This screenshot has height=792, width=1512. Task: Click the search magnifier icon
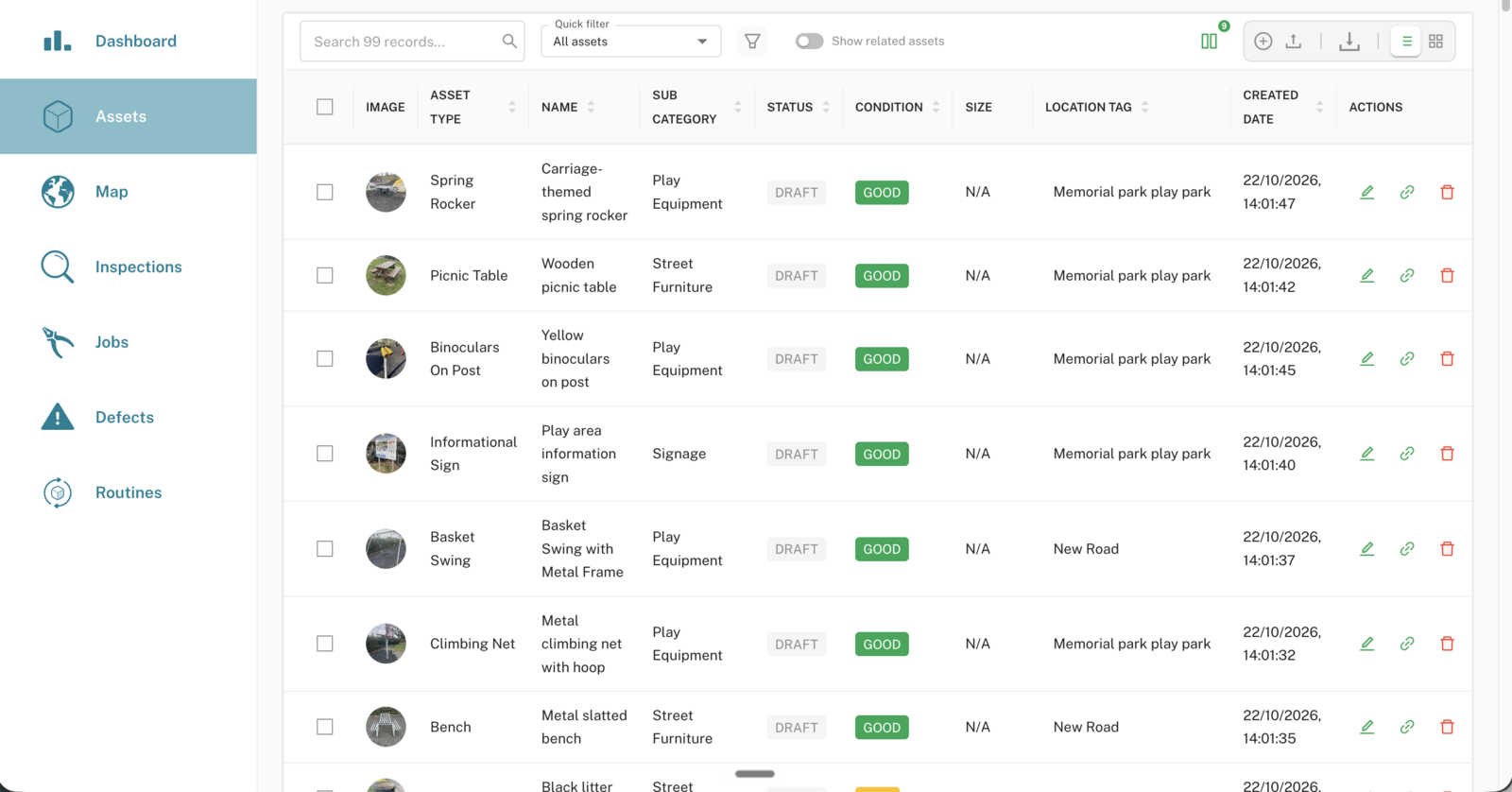point(509,41)
